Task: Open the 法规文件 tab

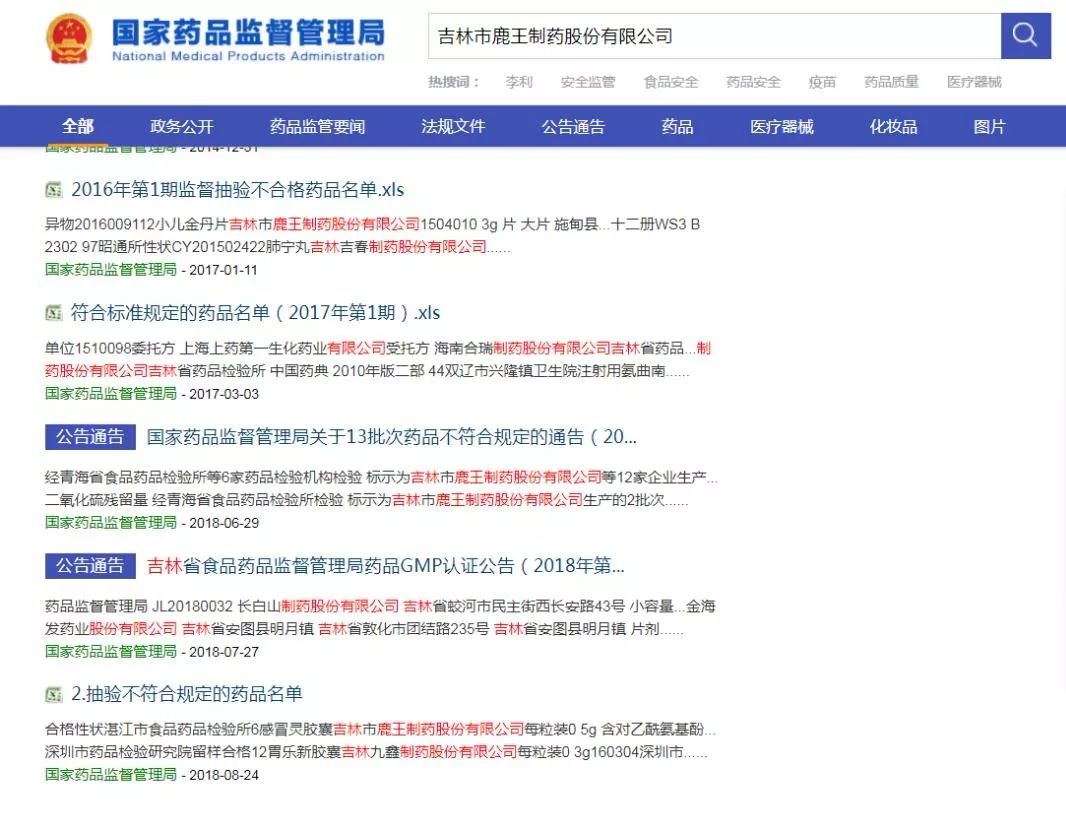Action: 453,126
